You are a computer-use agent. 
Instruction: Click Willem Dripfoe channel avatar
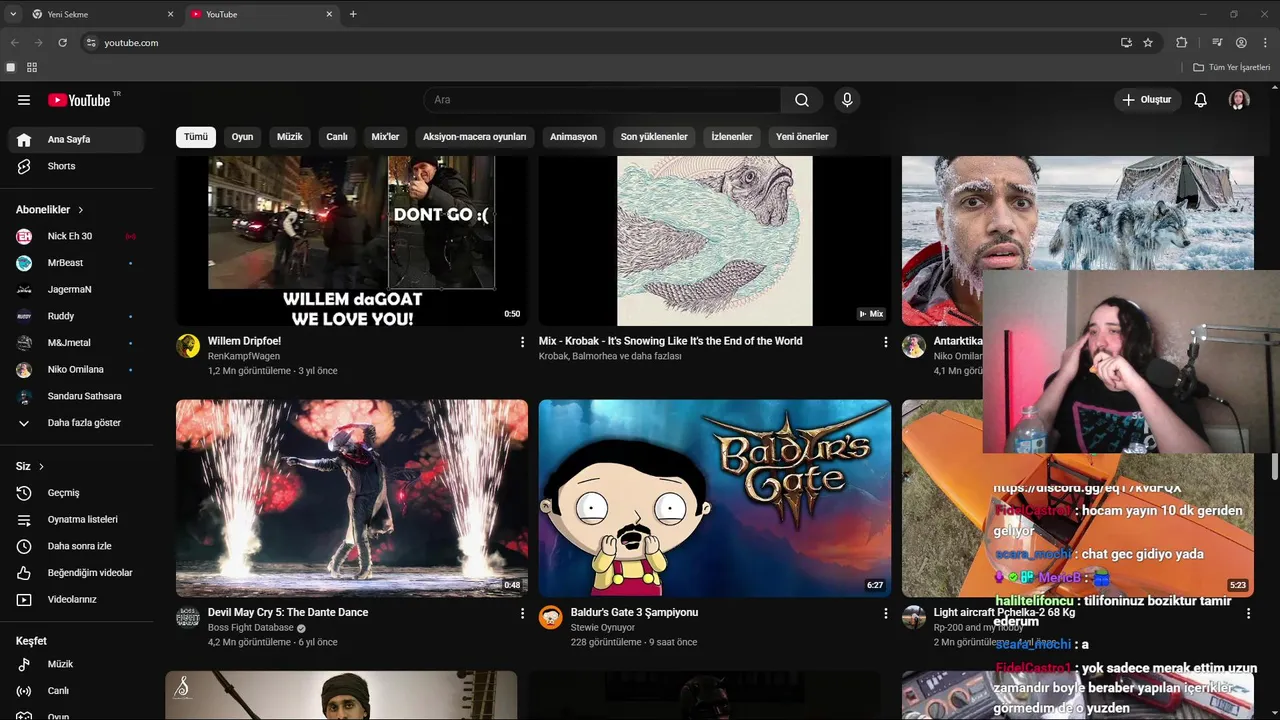(x=188, y=346)
